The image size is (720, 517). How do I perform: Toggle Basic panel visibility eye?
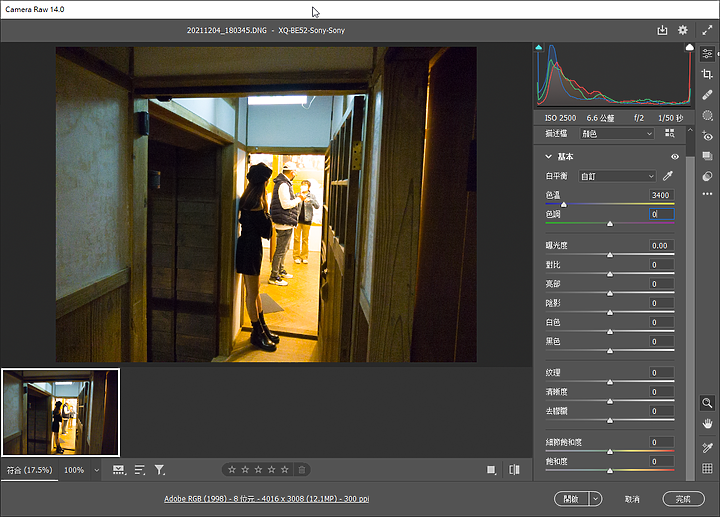tap(675, 157)
